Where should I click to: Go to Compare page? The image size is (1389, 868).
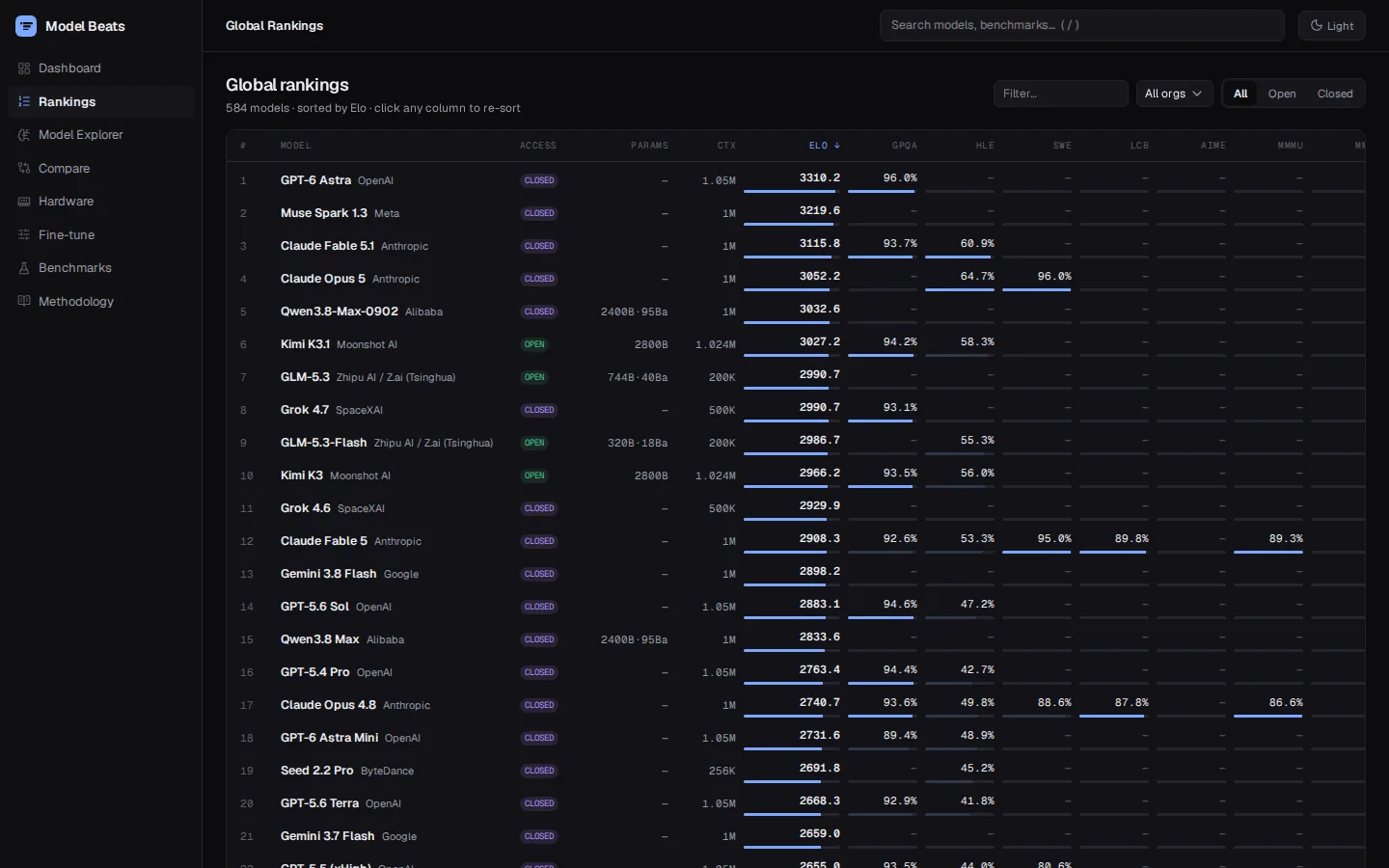coord(100,168)
